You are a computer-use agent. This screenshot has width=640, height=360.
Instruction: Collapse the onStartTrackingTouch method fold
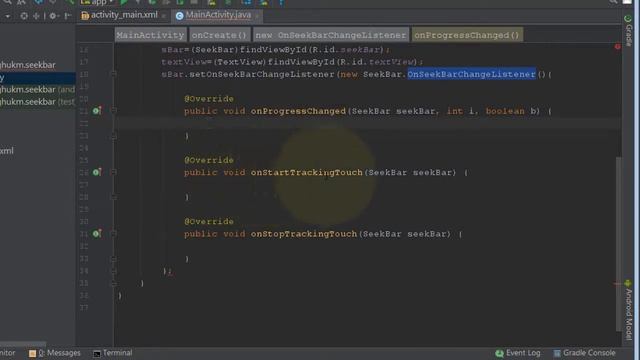click(x=114, y=172)
